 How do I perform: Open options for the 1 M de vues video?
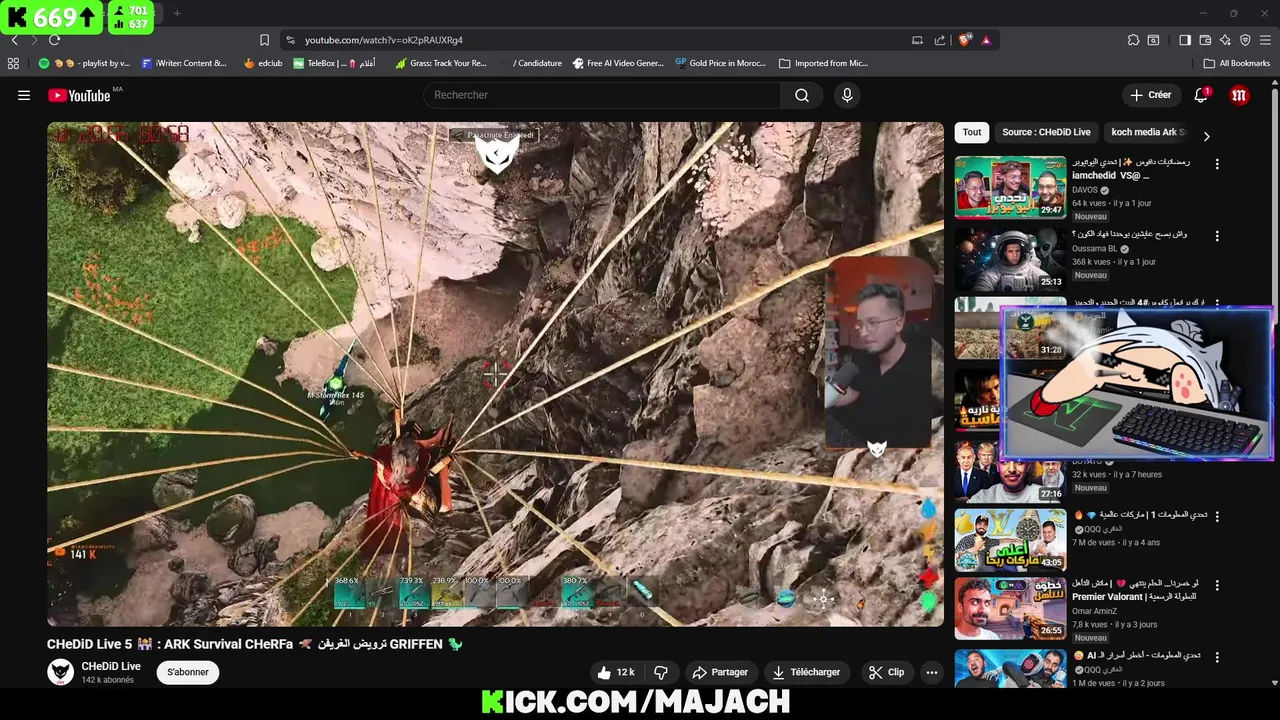click(1217, 657)
